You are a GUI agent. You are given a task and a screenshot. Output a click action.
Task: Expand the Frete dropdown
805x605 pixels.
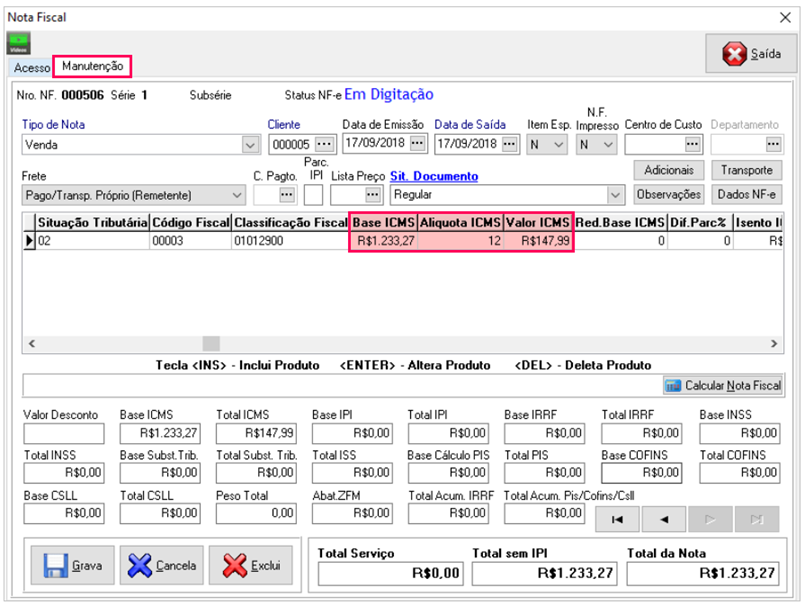(x=236, y=194)
